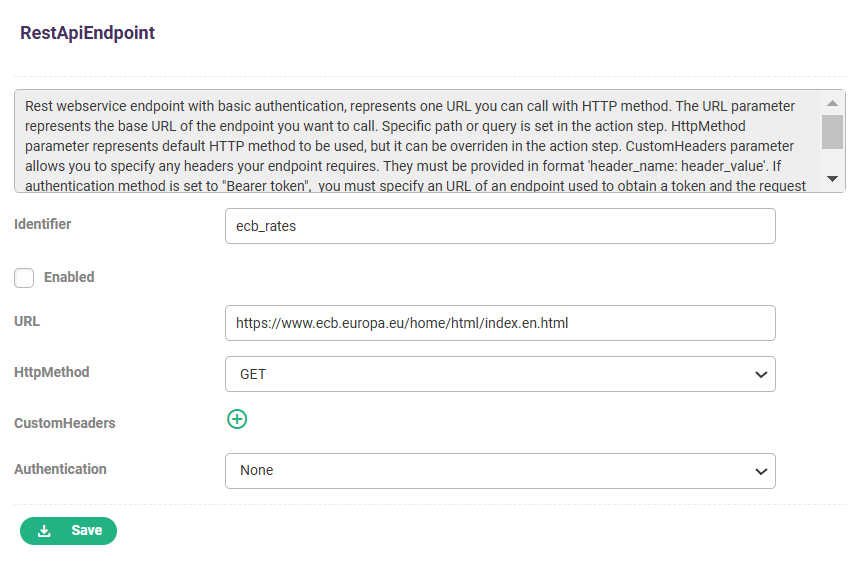
Task: Click inside the endpoint description text box
Action: click(417, 141)
